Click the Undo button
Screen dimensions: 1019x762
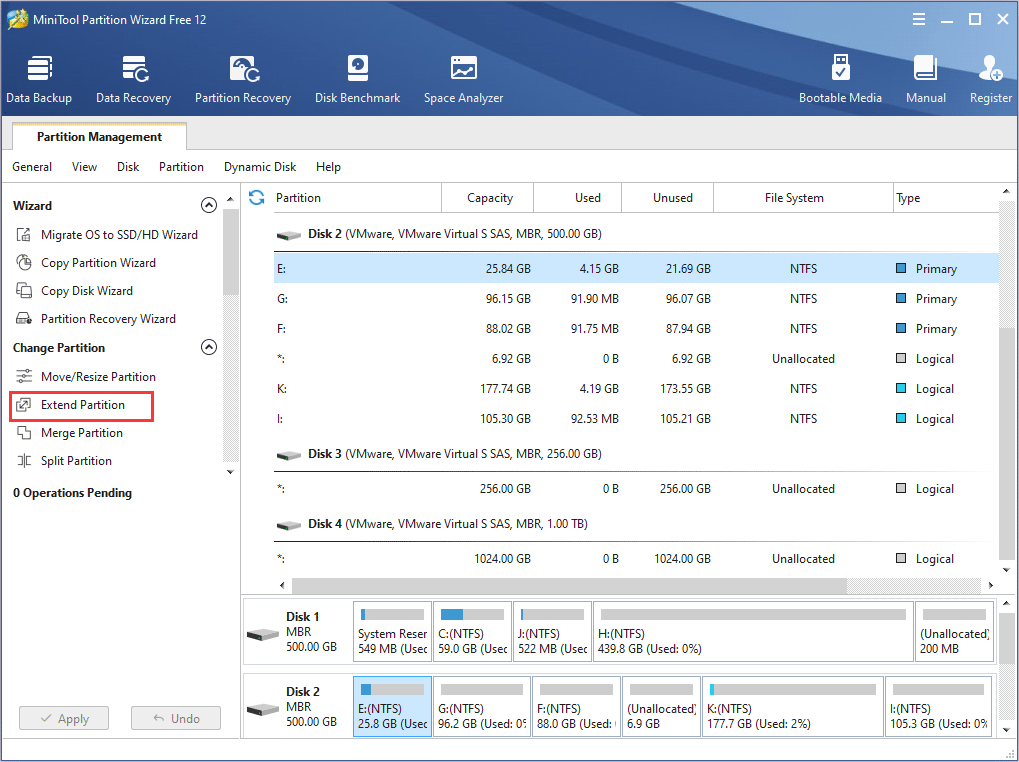click(x=176, y=718)
